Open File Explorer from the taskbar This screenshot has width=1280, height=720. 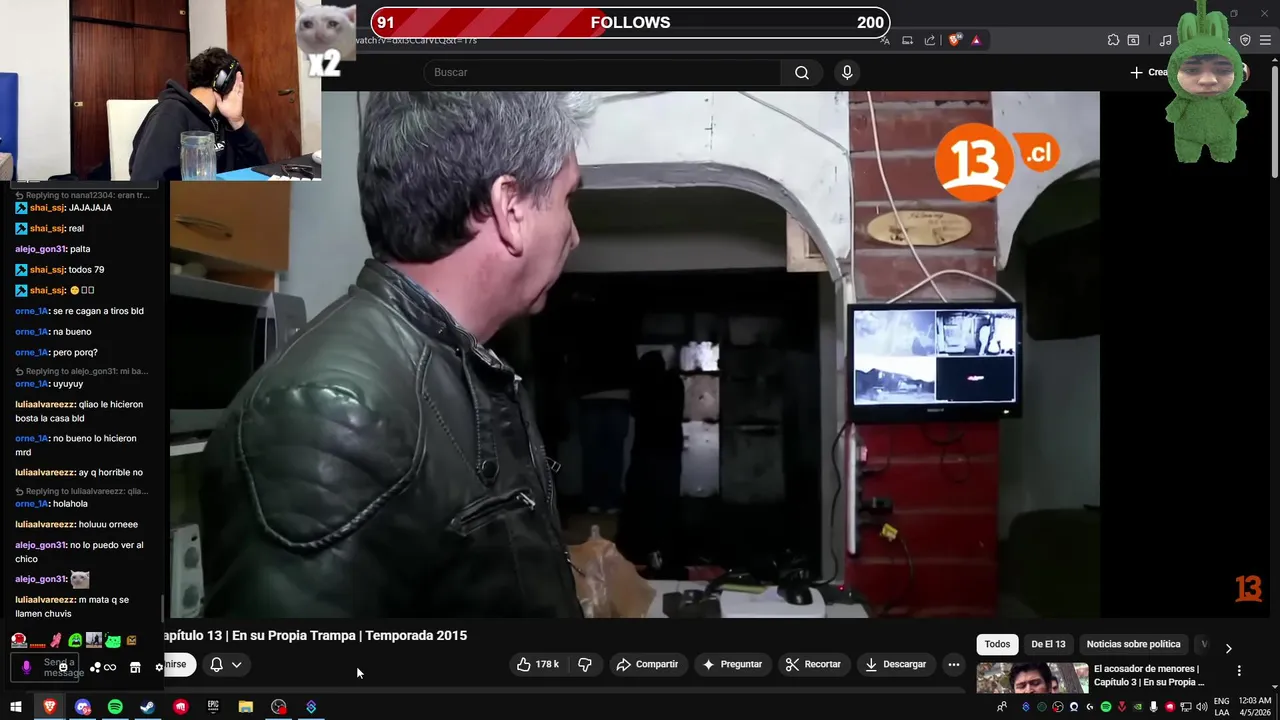(x=246, y=707)
